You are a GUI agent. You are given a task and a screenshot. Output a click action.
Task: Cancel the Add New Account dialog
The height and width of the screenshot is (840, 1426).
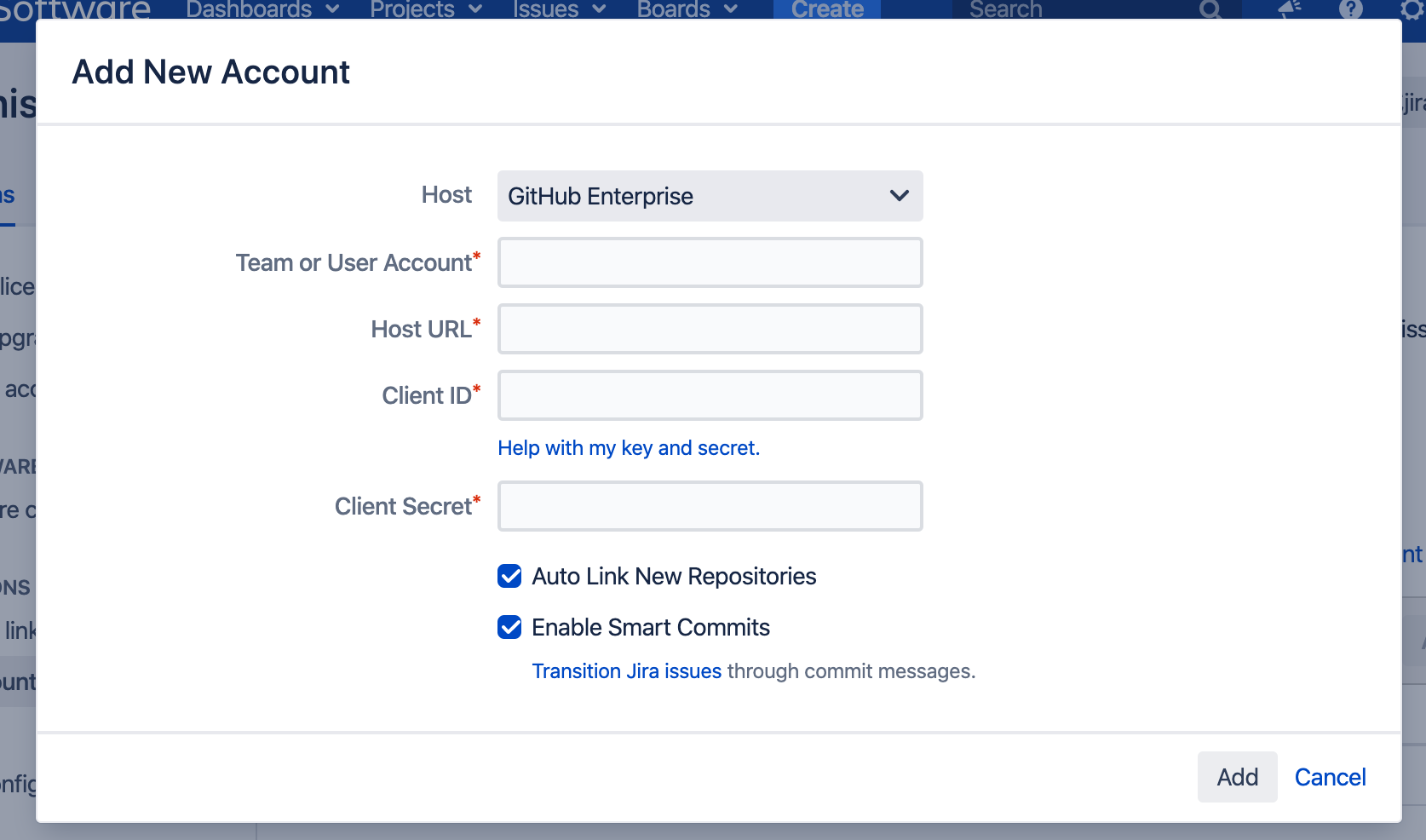click(x=1329, y=777)
